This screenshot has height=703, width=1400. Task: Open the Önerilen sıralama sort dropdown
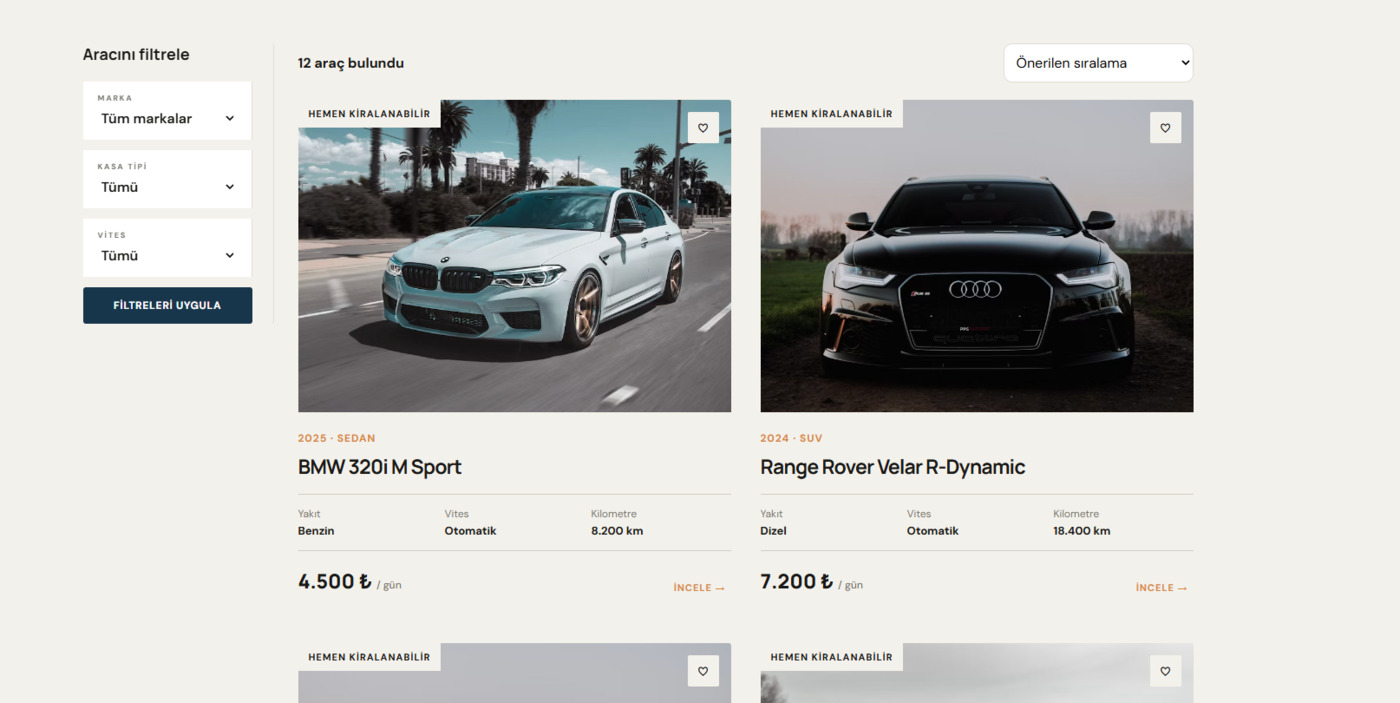[x=1098, y=63]
